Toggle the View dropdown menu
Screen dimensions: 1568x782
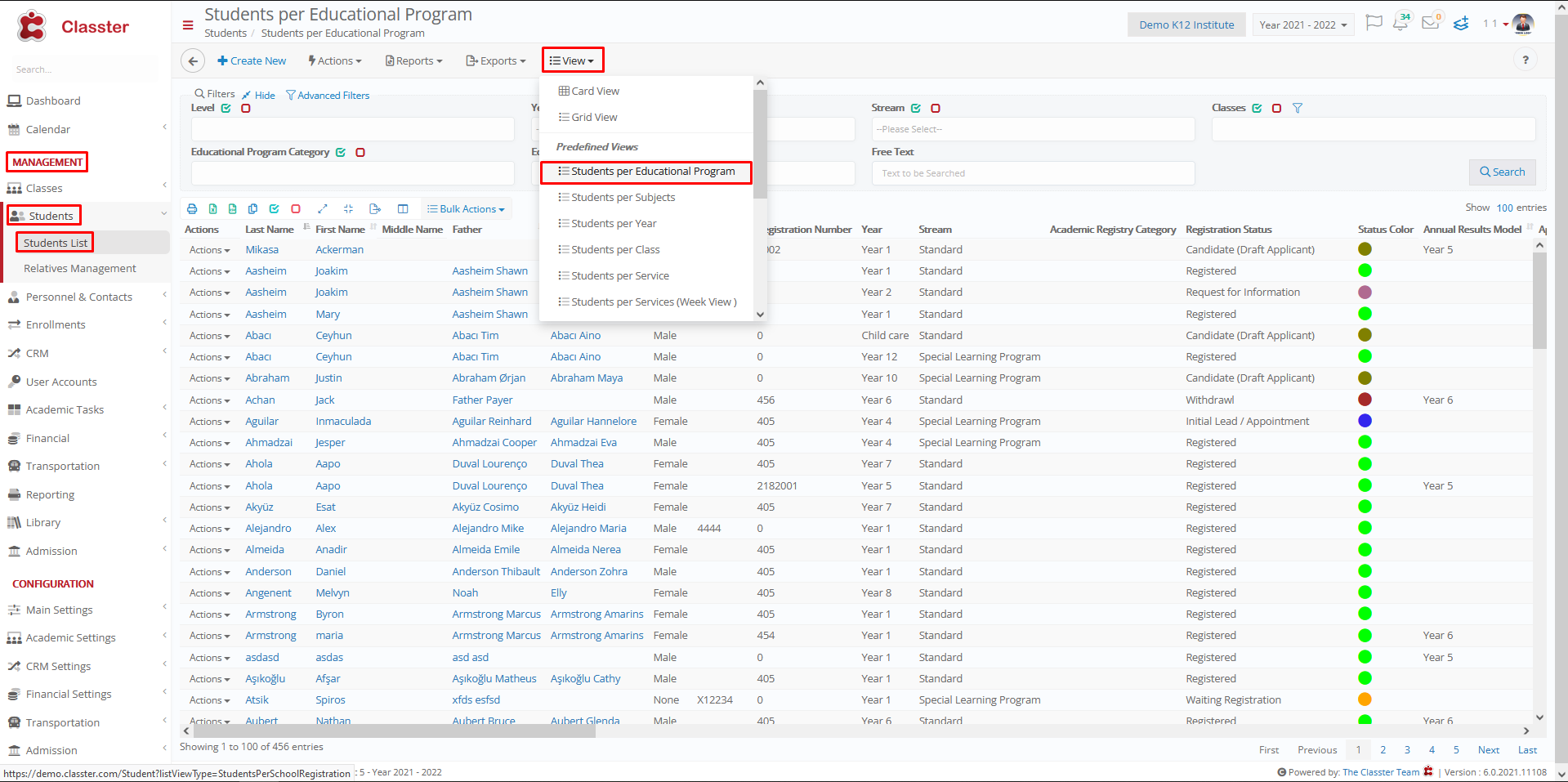click(x=573, y=60)
